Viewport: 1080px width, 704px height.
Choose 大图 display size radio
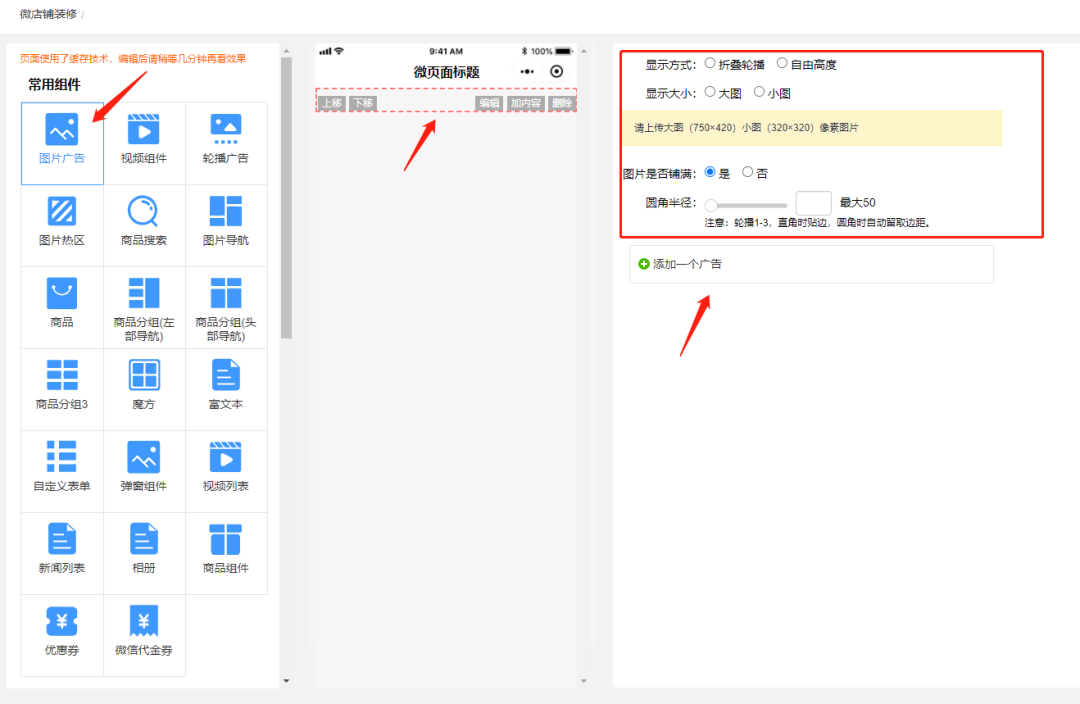point(709,92)
